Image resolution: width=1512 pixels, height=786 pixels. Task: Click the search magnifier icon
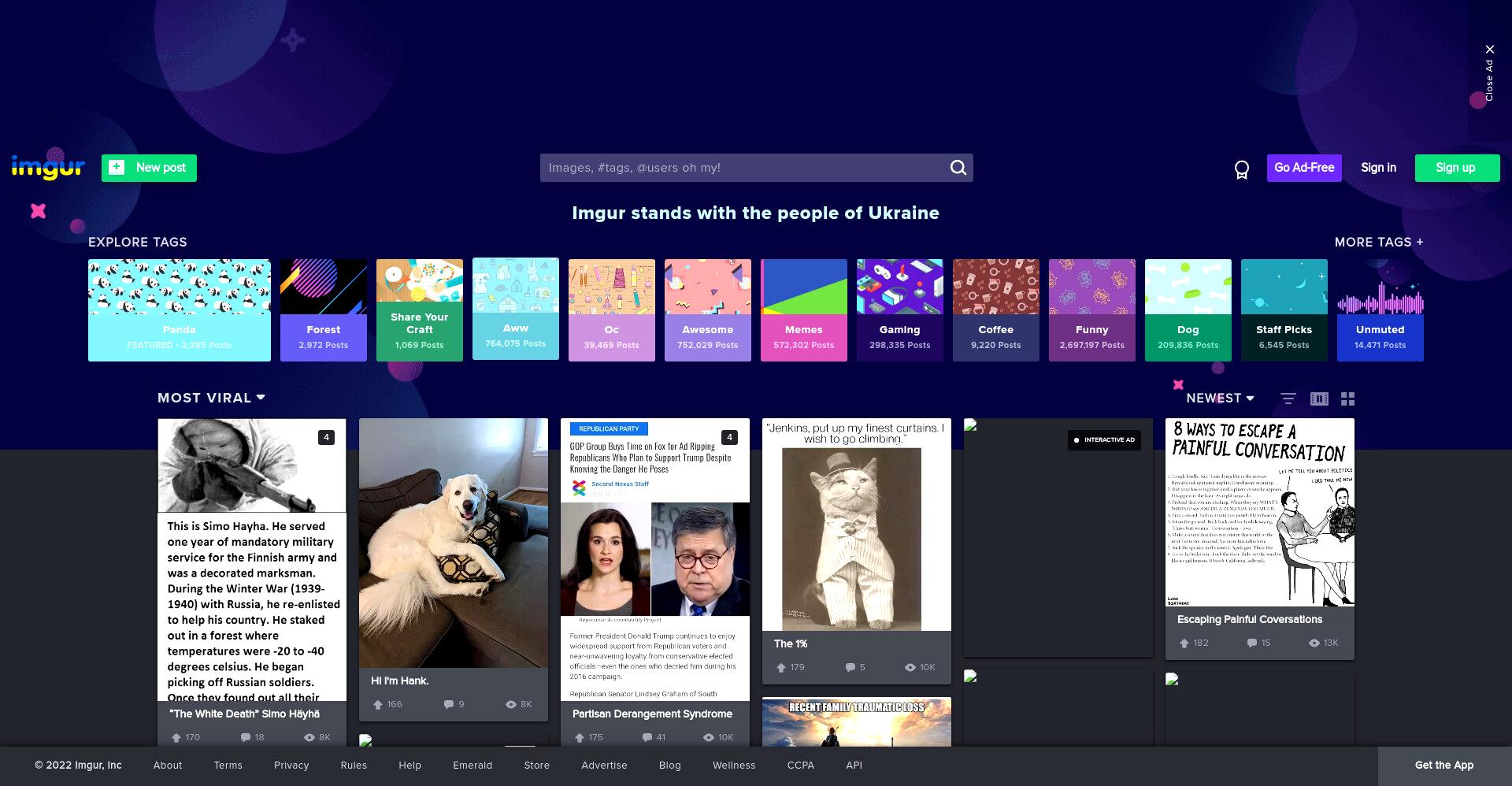pyautogui.click(x=958, y=168)
